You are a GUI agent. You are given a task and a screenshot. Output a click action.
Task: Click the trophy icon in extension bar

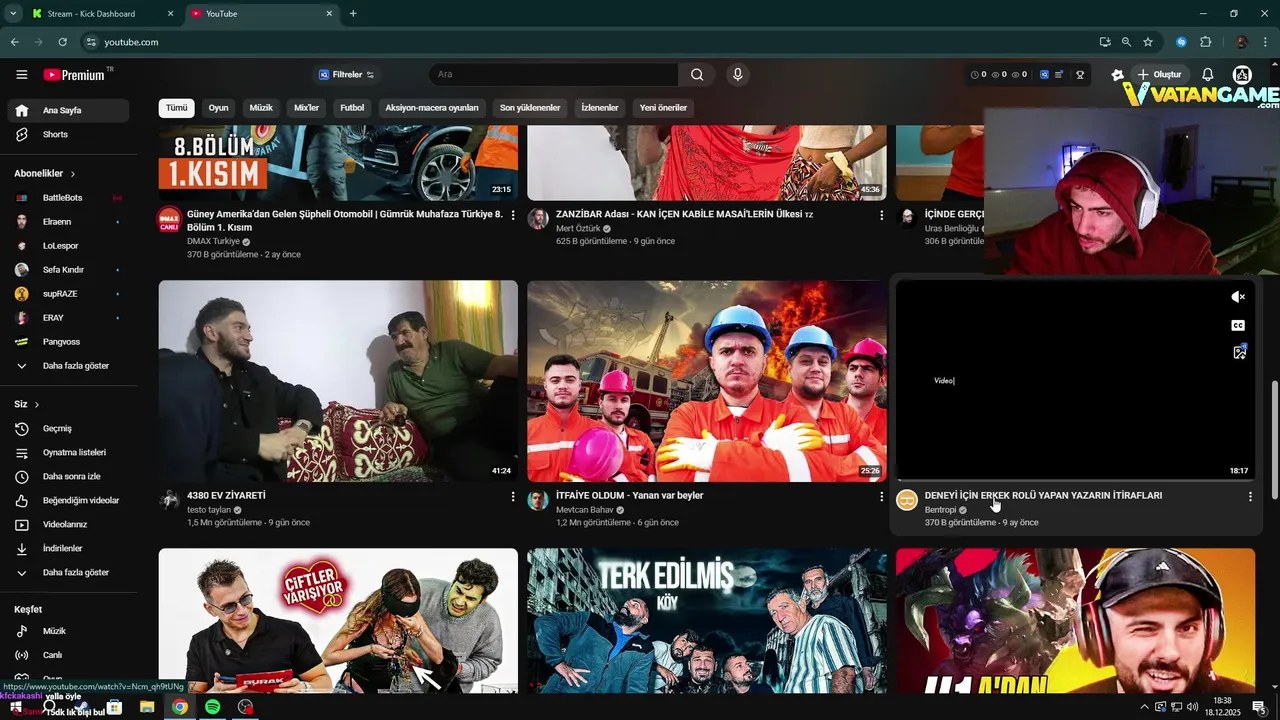pos(1080,75)
